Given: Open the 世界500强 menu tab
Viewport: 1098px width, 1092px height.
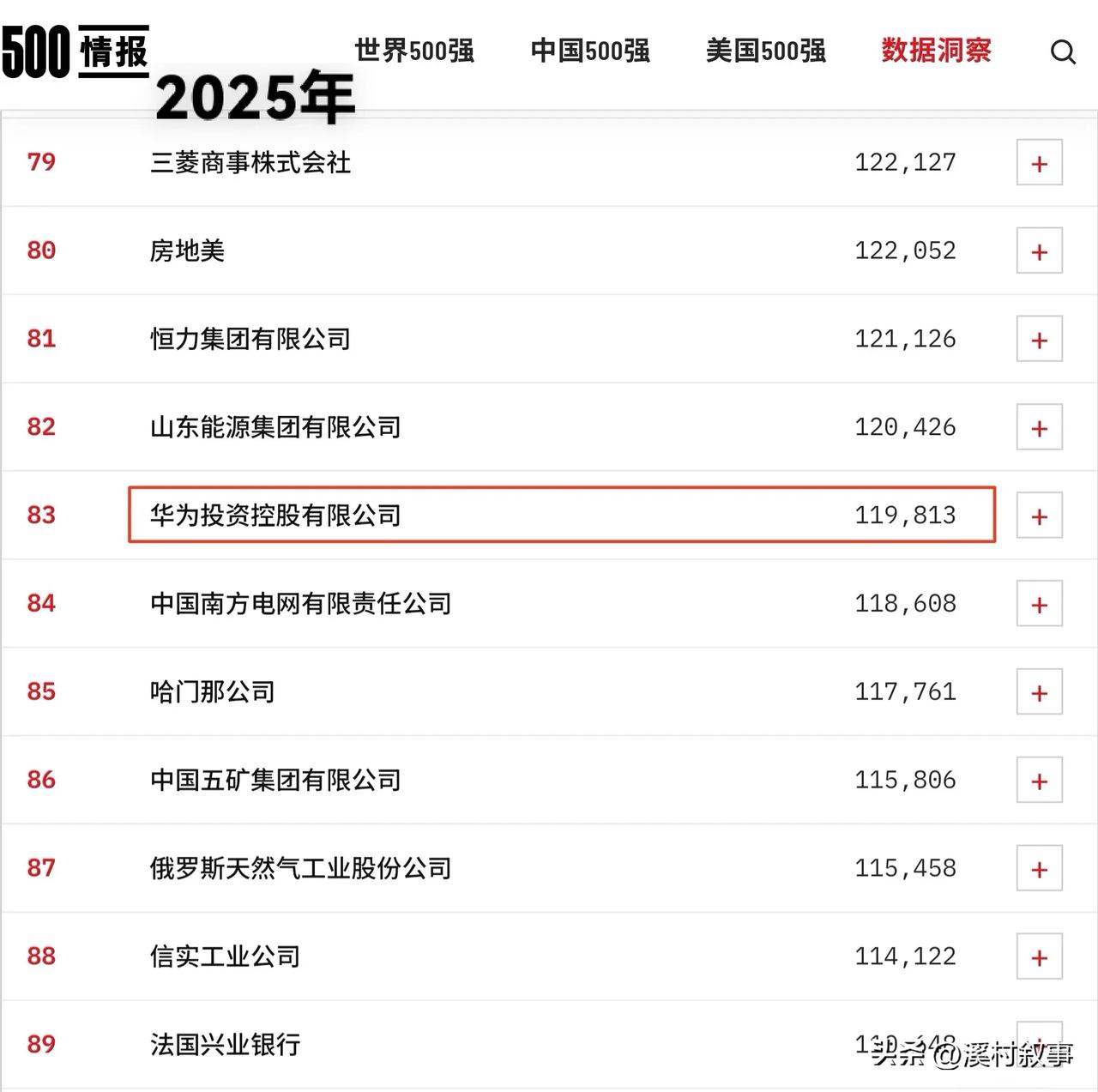Looking at the screenshot, I should coord(414,51).
